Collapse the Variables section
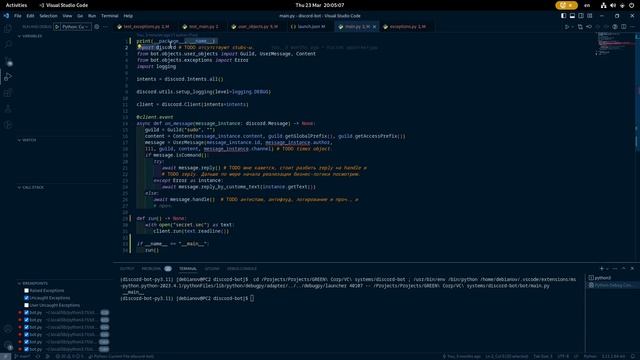Screen dimensions: 640x360 tap(29, 36)
